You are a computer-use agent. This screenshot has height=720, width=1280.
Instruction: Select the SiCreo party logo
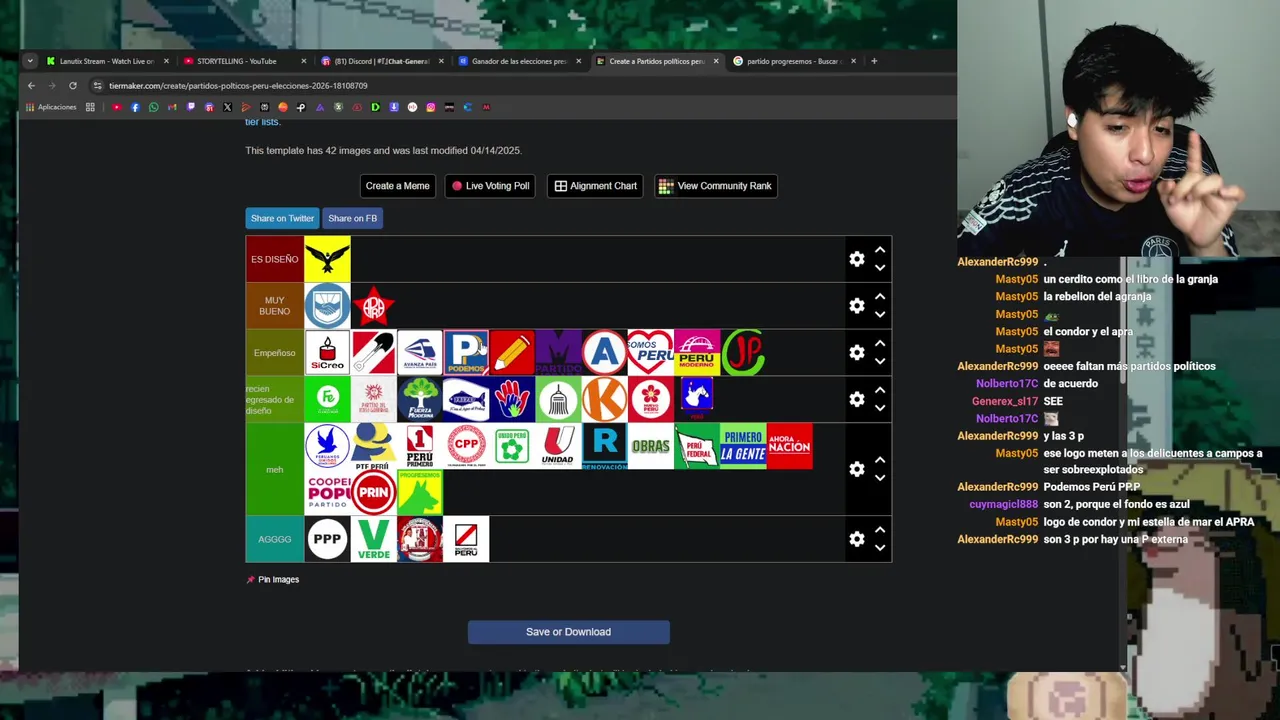tap(327, 352)
